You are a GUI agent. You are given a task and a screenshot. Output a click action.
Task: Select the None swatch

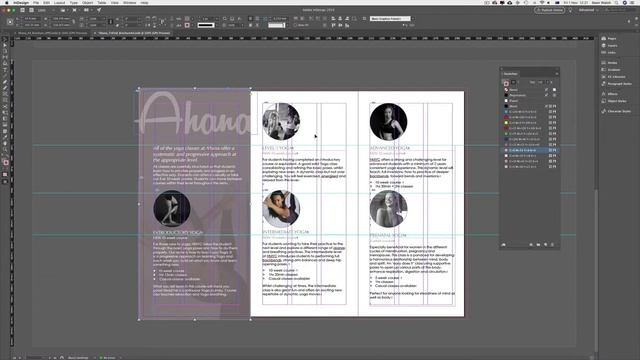pyautogui.click(x=530, y=90)
